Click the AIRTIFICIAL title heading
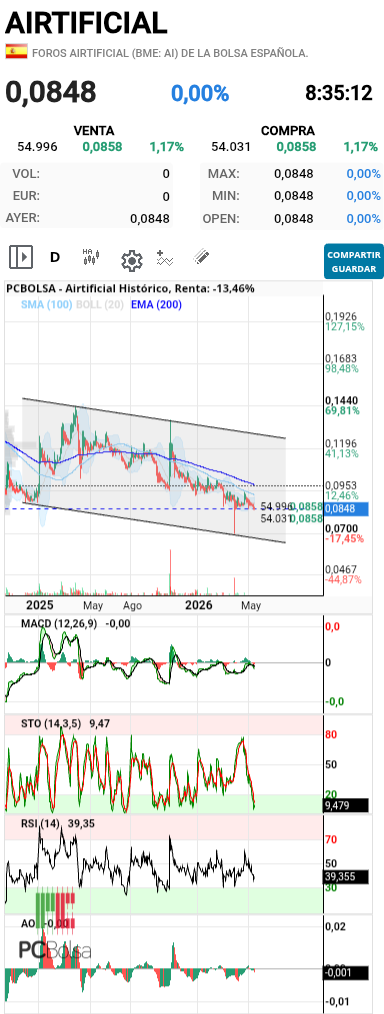The height and width of the screenshot is (1014, 384). 86,23
